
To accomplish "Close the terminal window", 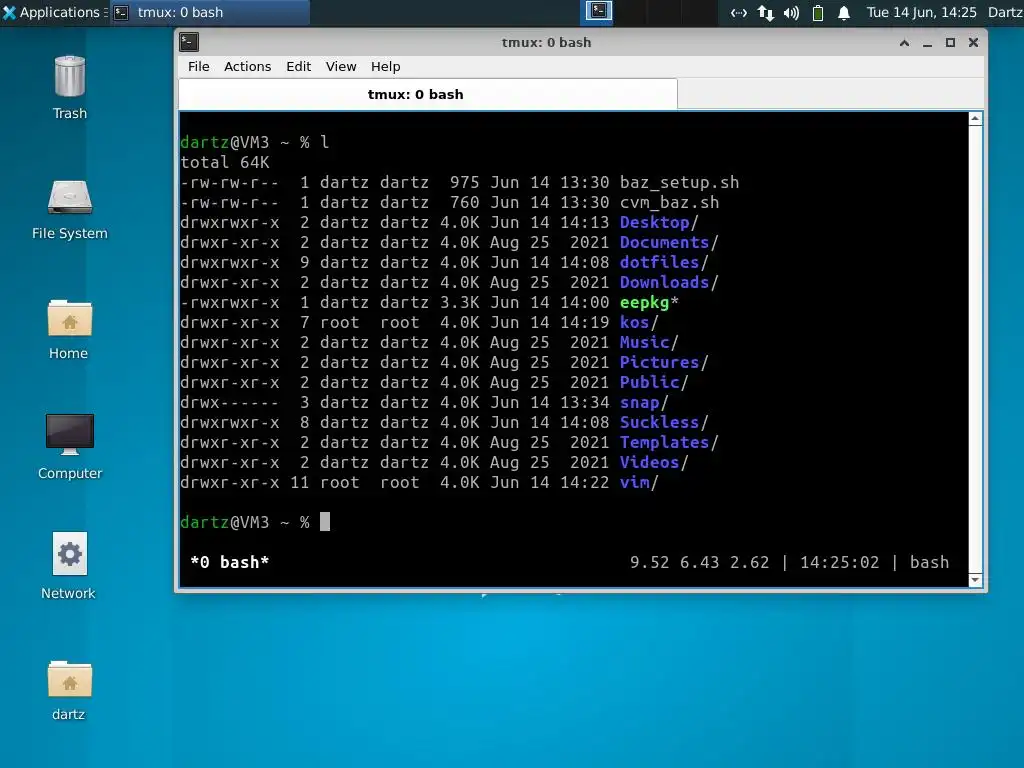I will click(973, 42).
